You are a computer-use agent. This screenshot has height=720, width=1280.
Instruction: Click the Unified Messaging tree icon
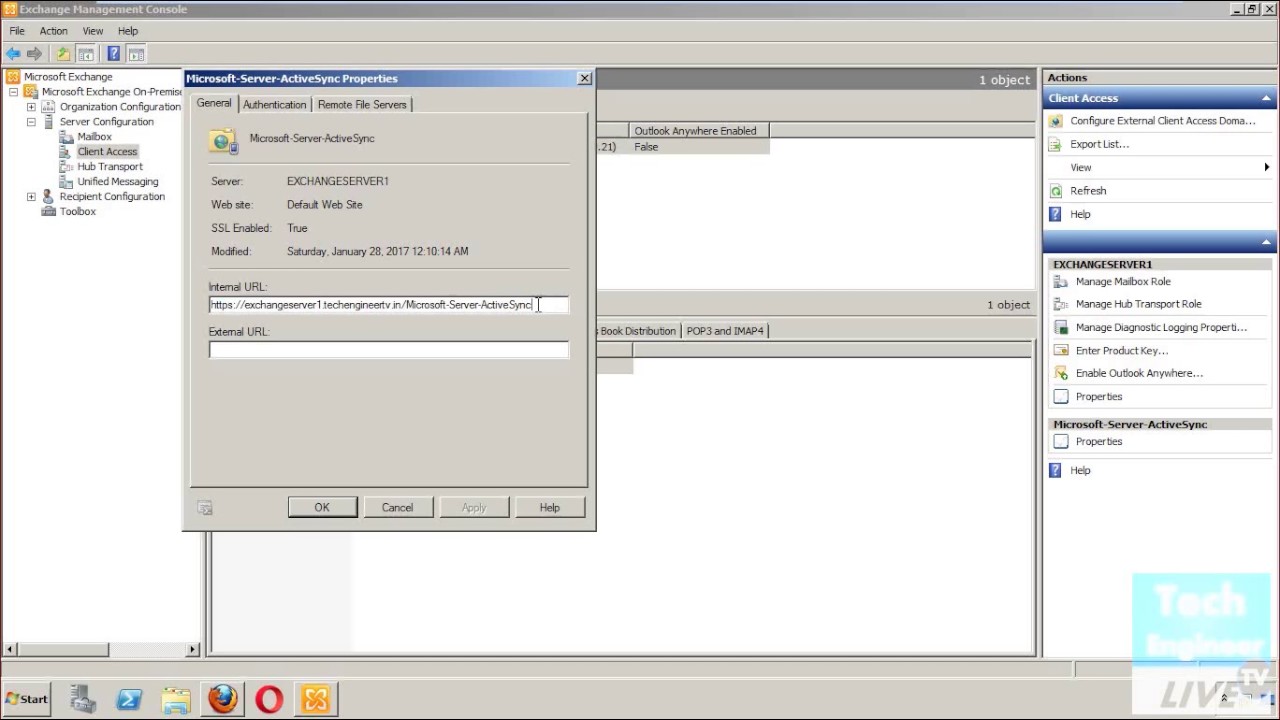(66, 182)
